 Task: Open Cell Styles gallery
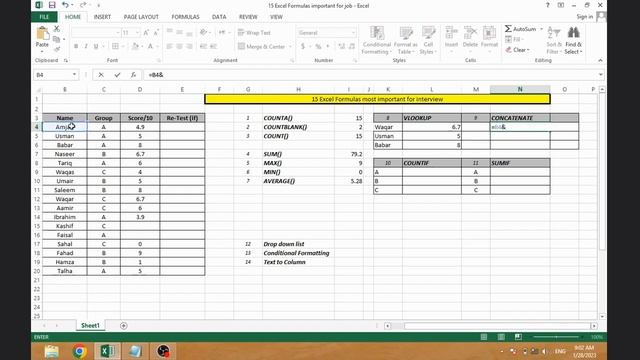click(x=428, y=40)
